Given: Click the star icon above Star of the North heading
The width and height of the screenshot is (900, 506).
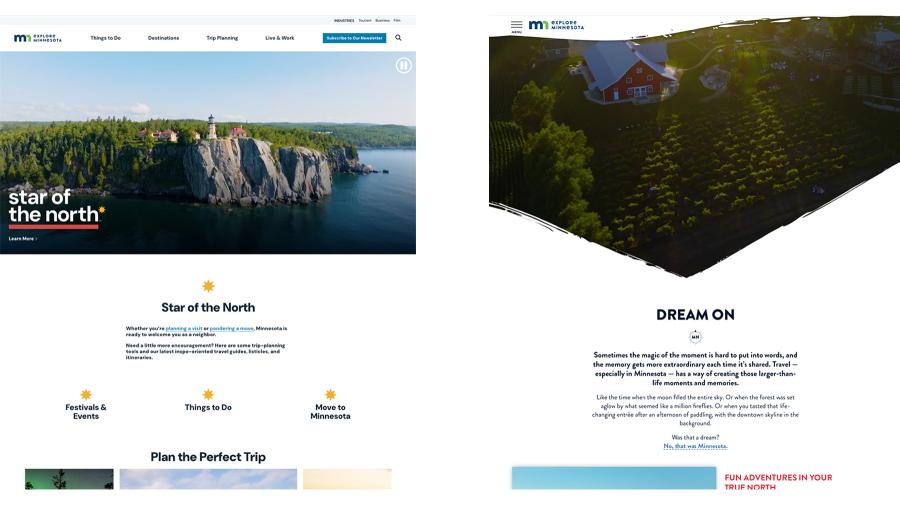Looking at the screenshot, I should pyautogui.click(x=208, y=286).
